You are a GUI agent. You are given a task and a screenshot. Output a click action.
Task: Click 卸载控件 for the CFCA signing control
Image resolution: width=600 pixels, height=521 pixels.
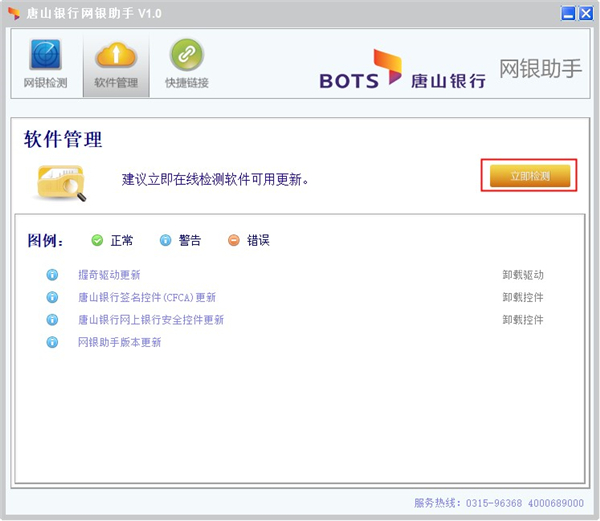(523, 297)
